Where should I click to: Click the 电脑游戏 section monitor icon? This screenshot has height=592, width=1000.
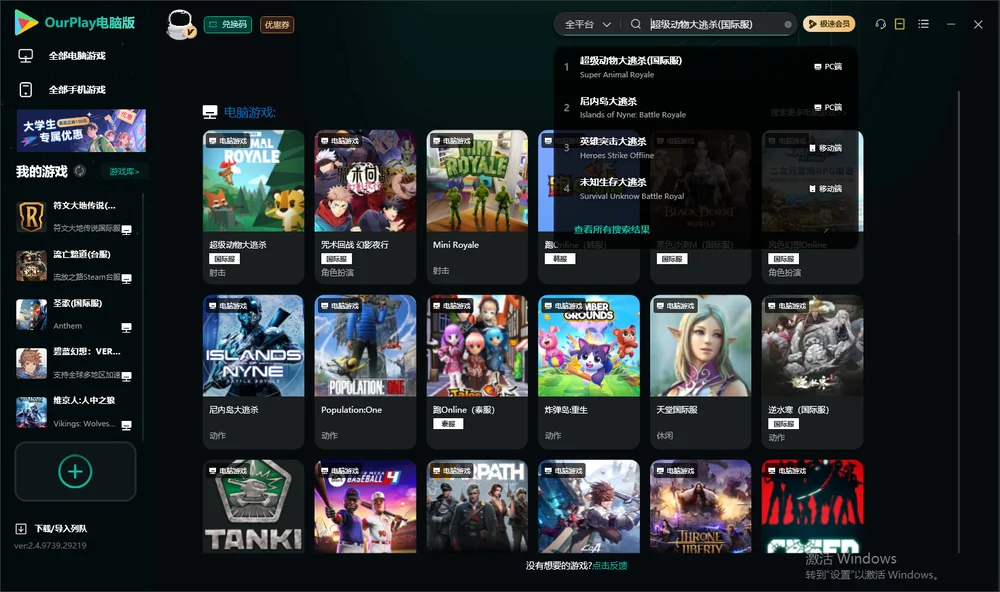click(210, 112)
